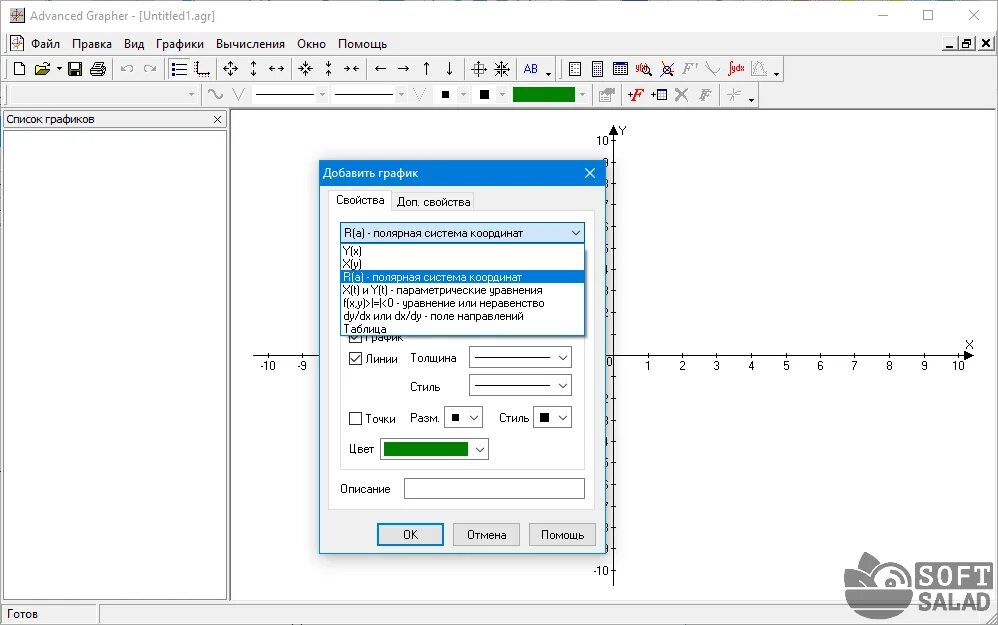Image resolution: width=998 pixels, height=625 pixels.
Task: Open the Стиль dropdown next to Точки
Action: pyautogui.click(x=552, y=418)
